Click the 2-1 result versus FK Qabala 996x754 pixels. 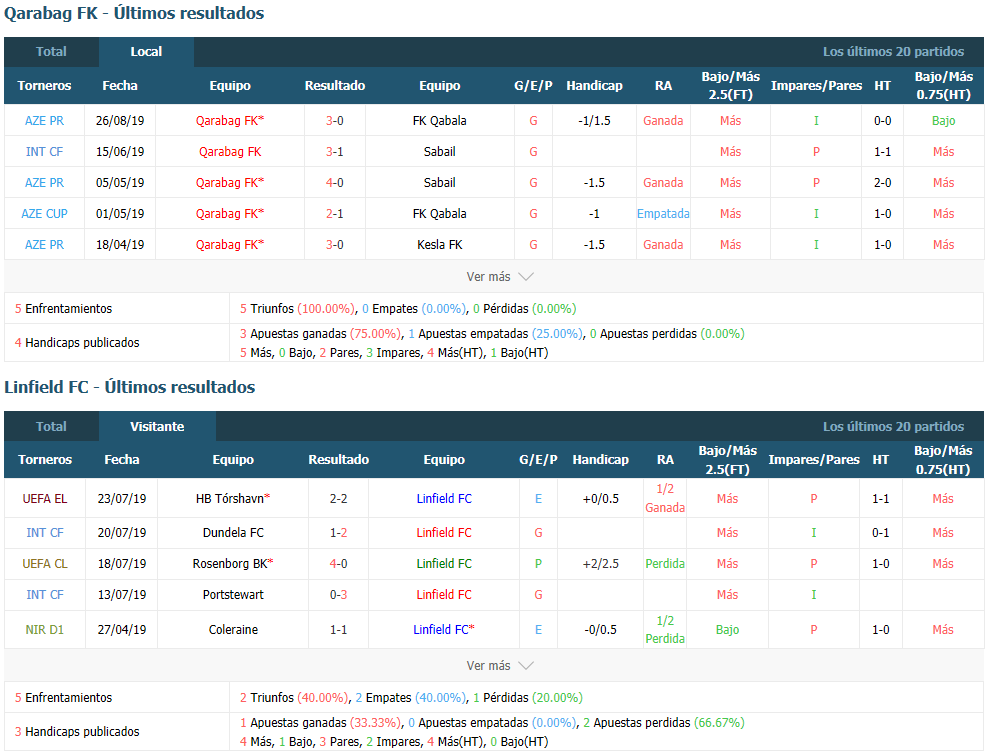[335, 214]
